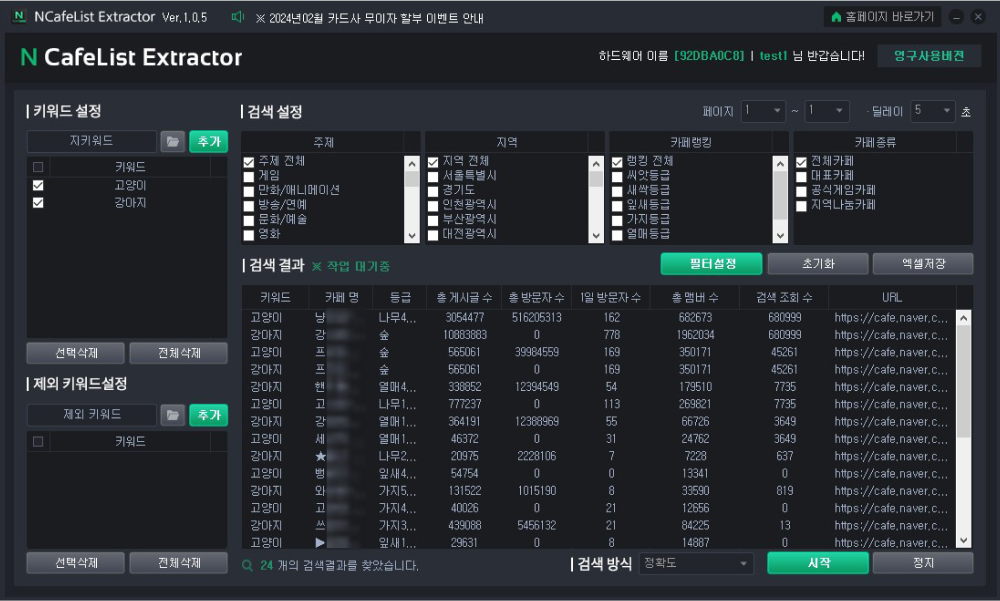Viewport: 1000px width, 601px height.
Task: Export results with 엑셀저장 button
Action: click(x=923, y=263)
